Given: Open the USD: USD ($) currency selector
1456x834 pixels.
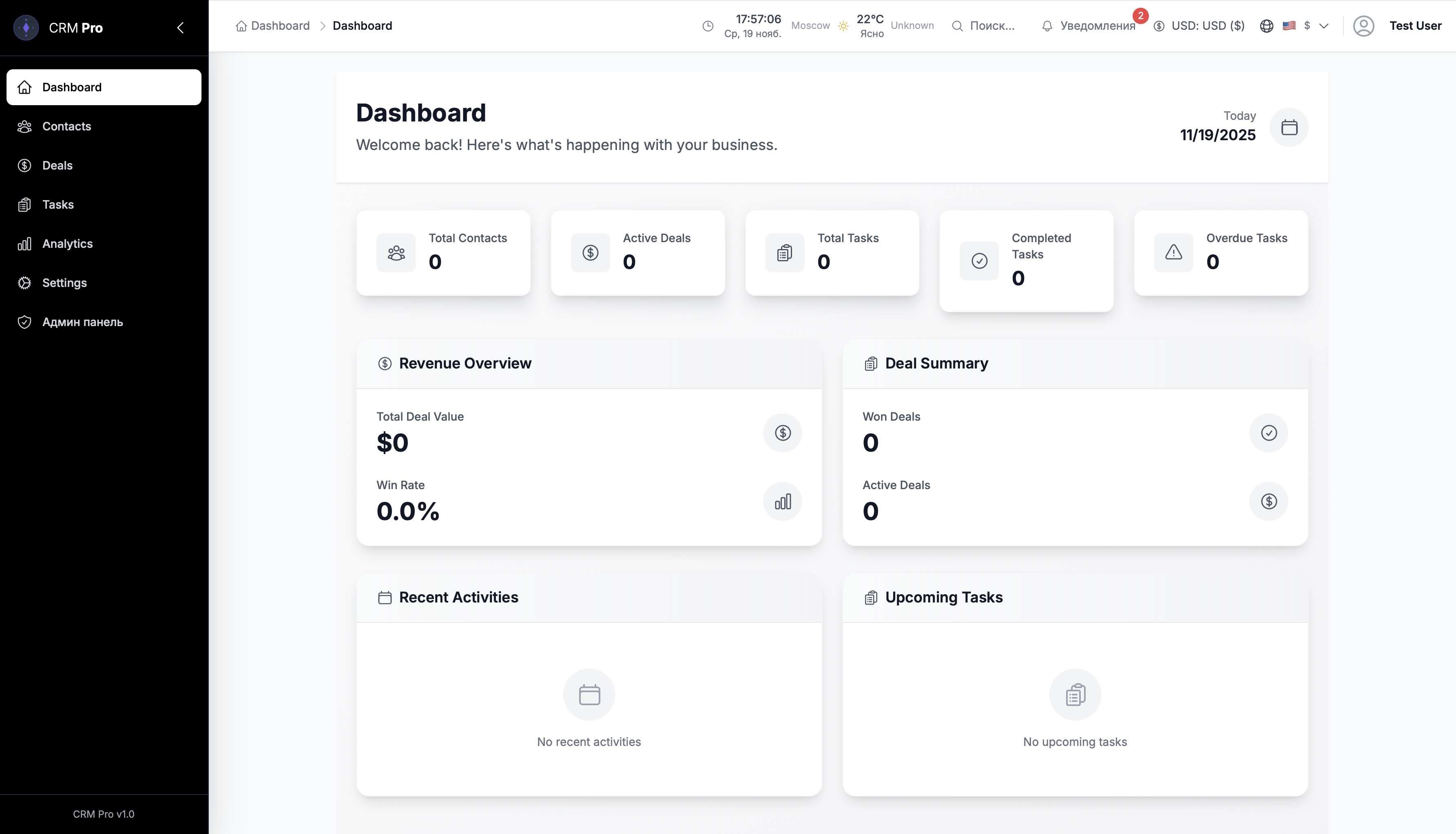Looking at the screenshot, I should click(1199, 26).
